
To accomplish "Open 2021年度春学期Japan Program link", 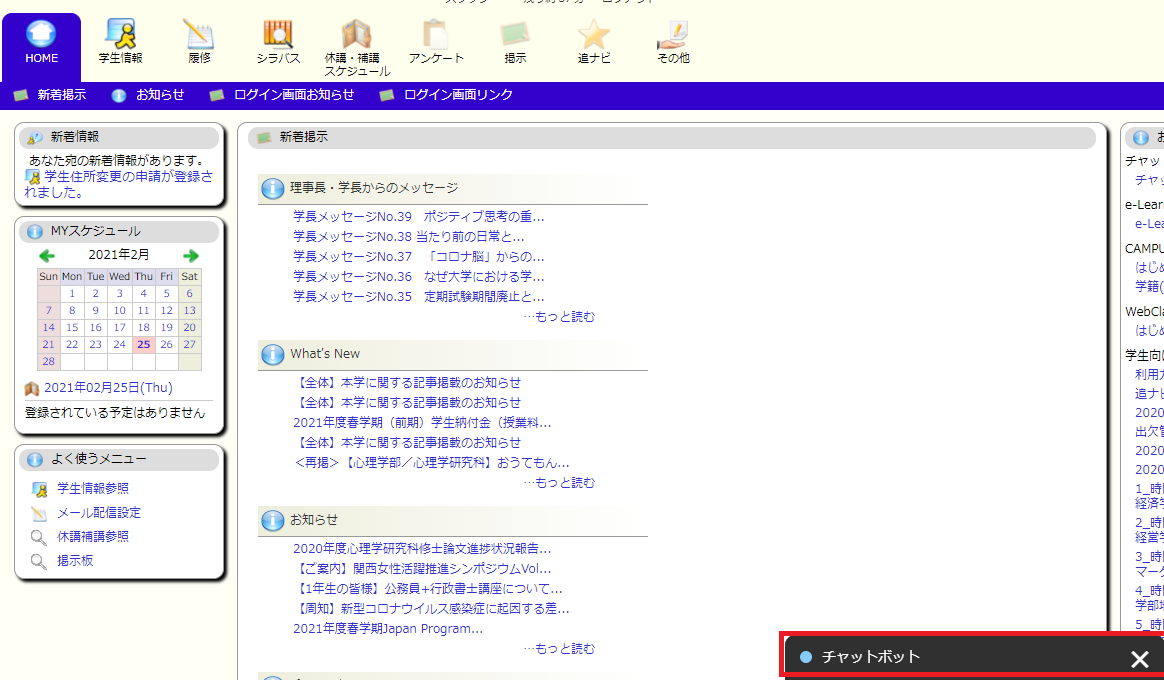I will (x=388, y=630).
